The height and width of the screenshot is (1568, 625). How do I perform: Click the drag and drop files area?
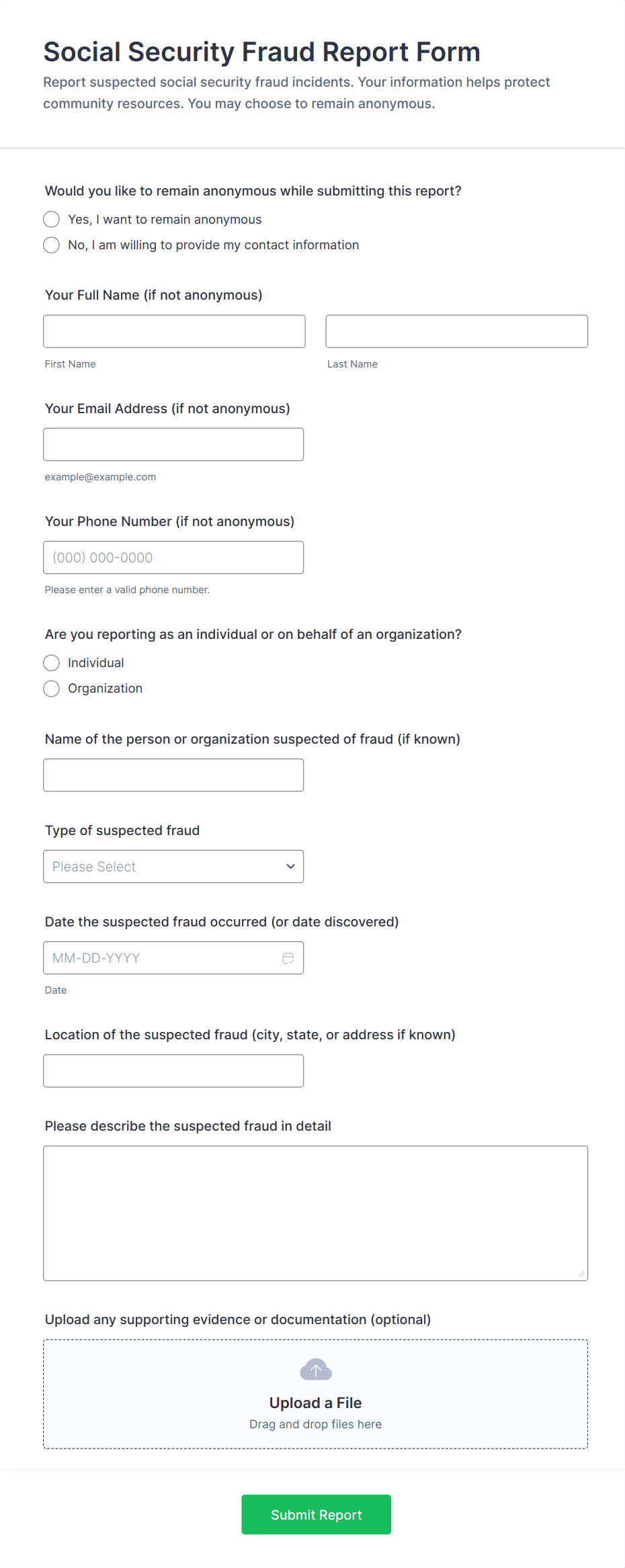tap(315, 1424)
